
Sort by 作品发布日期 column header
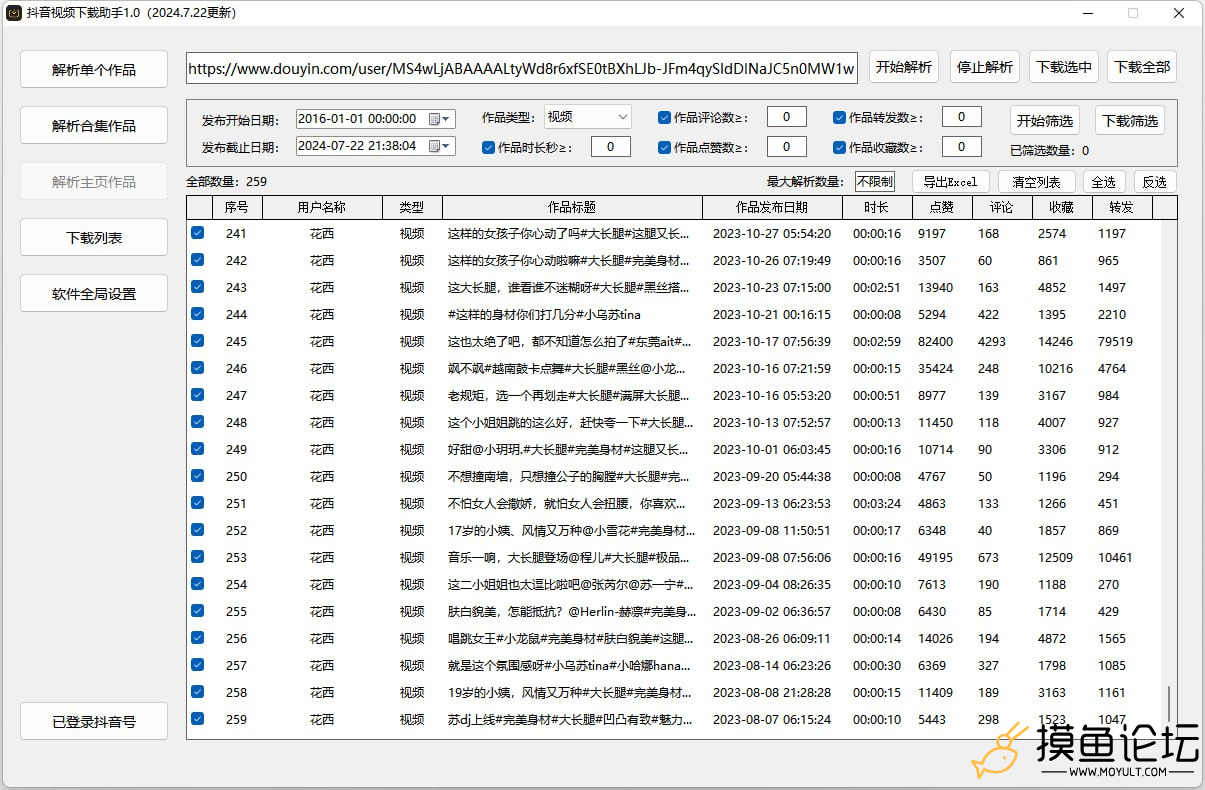pyautogui.click(x=772, y=207)
